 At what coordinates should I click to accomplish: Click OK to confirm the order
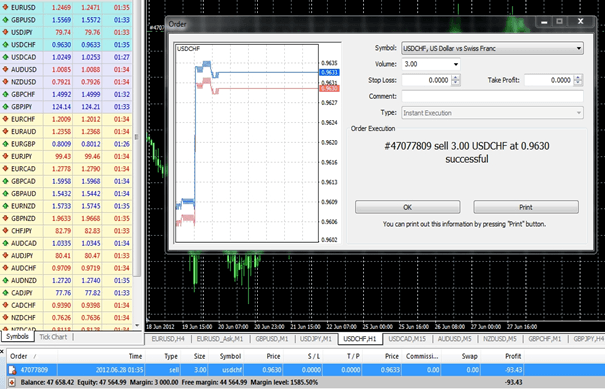407,207
